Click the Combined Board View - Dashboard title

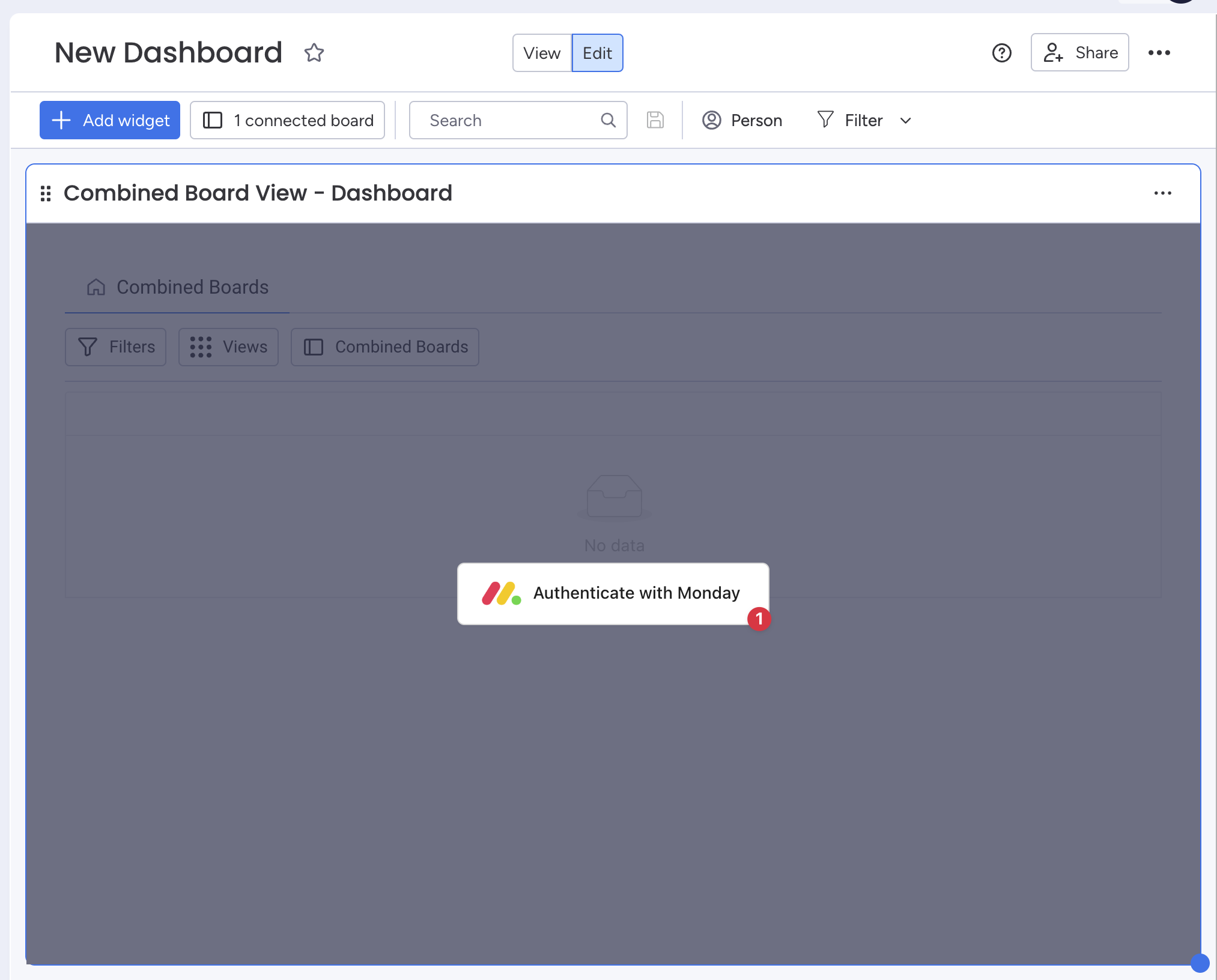258,193
